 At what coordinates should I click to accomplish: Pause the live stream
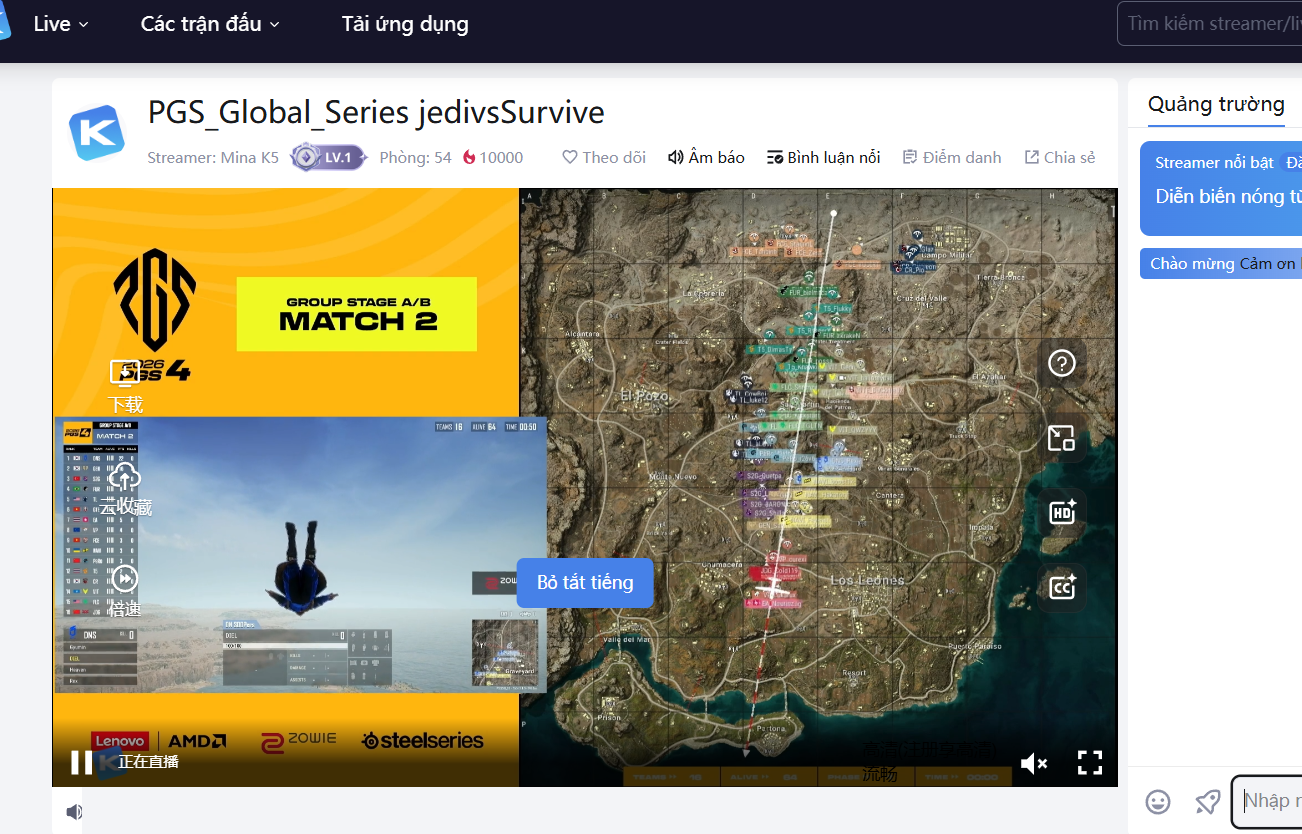click(81, 762)
